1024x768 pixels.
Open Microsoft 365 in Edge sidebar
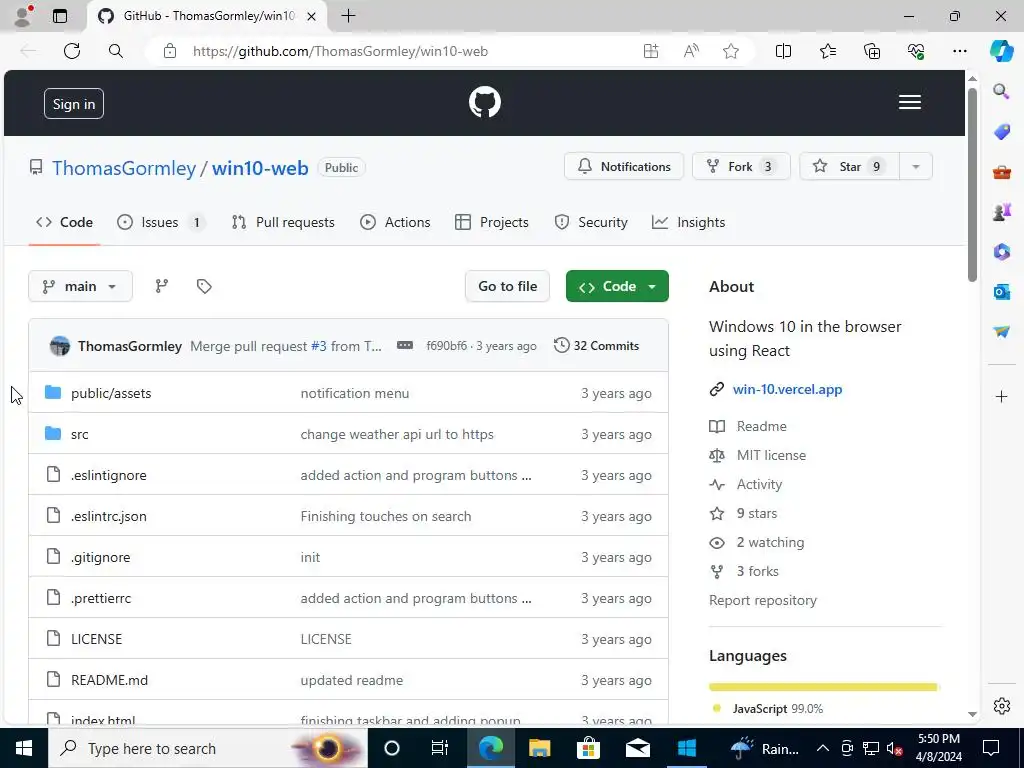click(1001, 251)
